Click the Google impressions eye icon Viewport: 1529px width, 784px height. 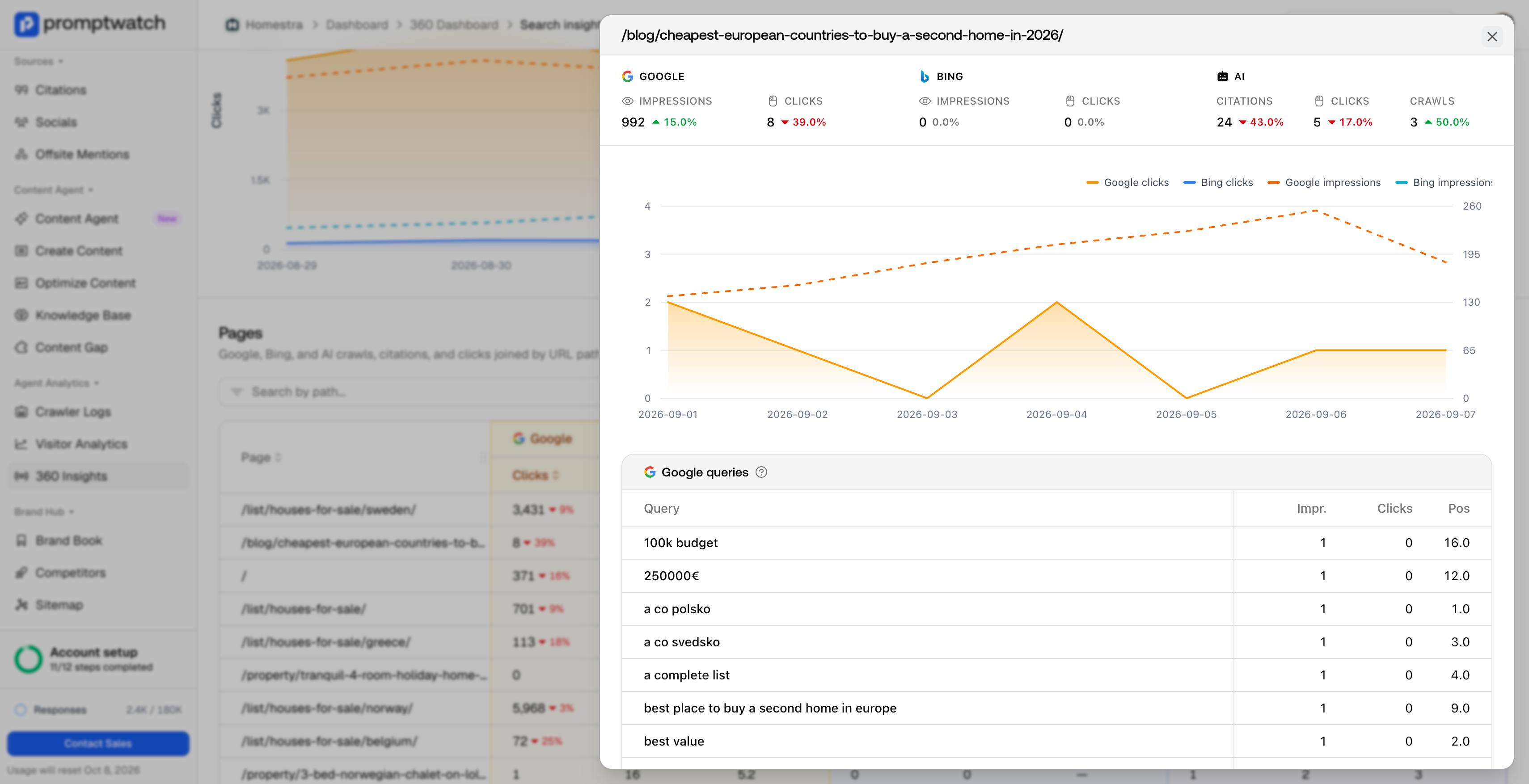click(x=627, y=101)
